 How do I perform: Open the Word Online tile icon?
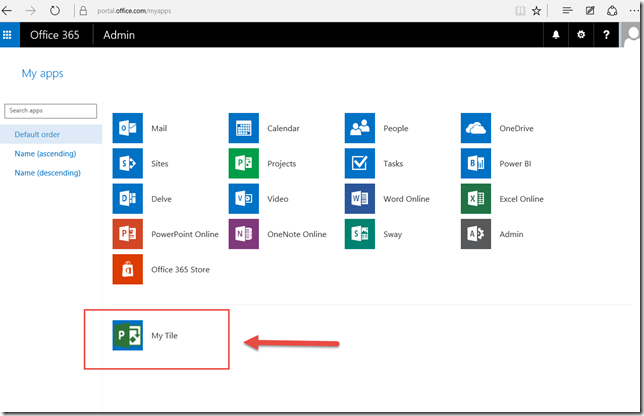point(360,199)
